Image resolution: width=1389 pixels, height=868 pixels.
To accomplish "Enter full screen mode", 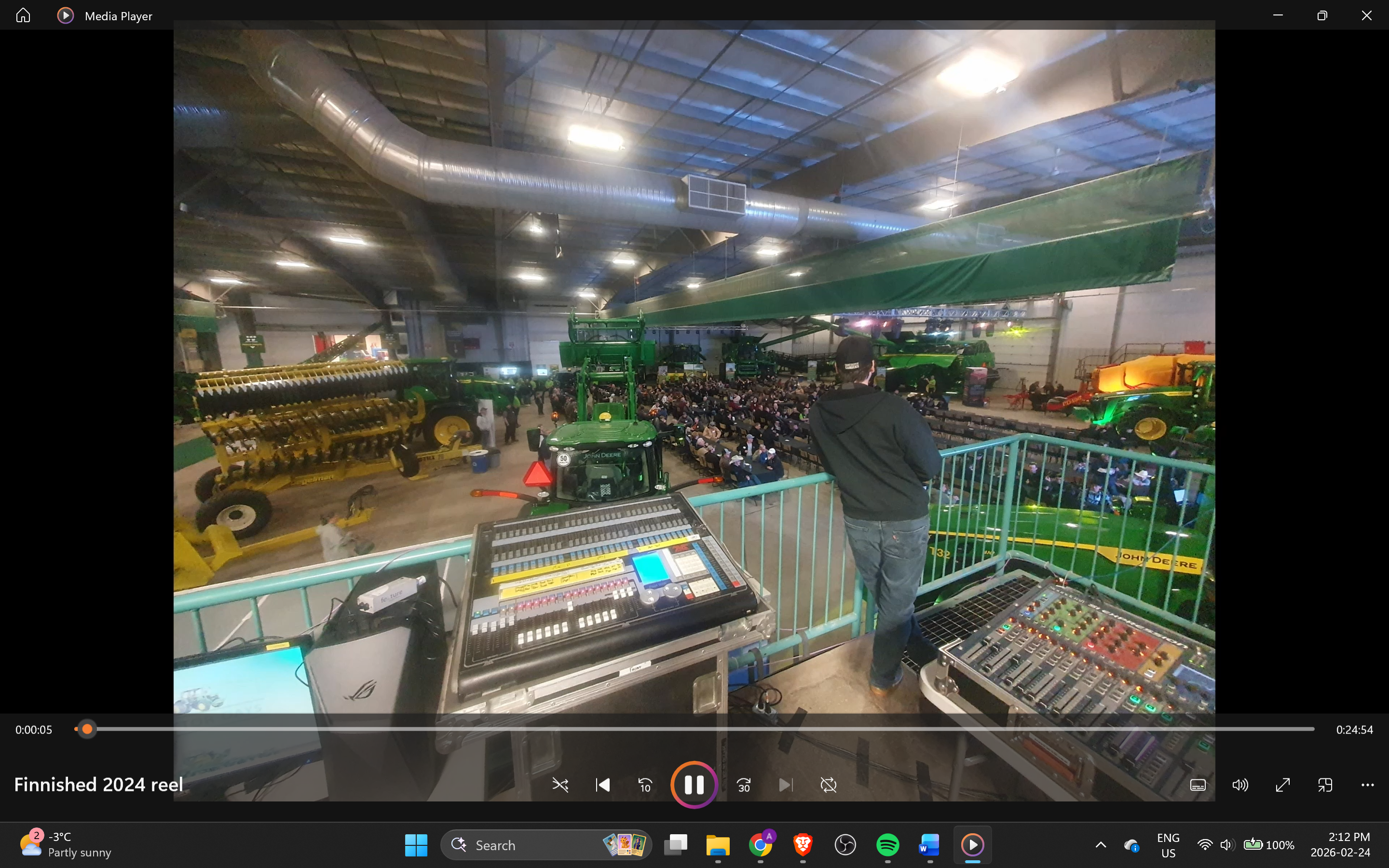I will pos(1283,785).
